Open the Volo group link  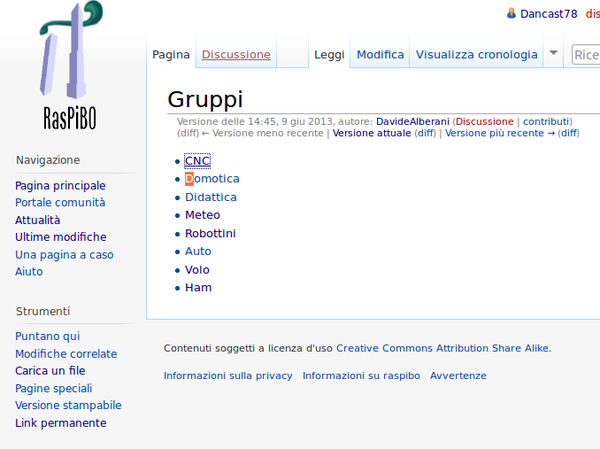197,269
